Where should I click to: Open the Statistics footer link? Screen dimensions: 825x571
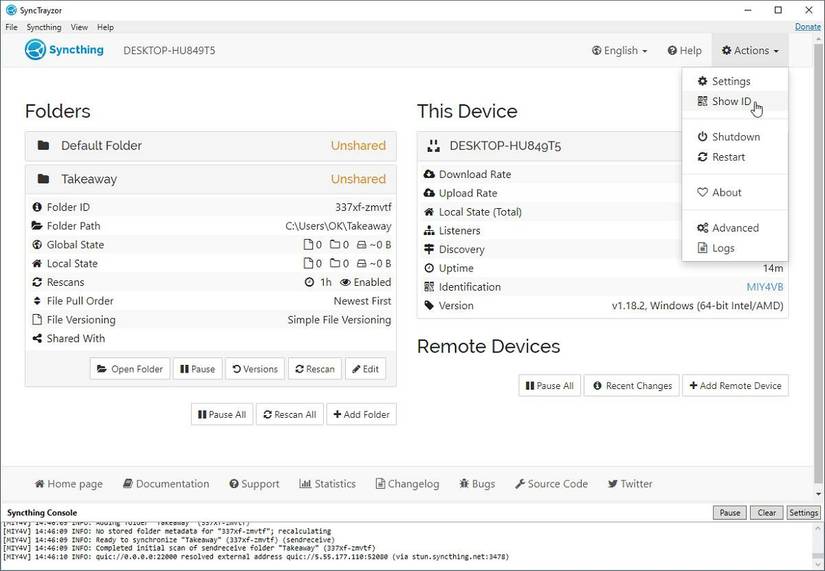tap(327, 484)
